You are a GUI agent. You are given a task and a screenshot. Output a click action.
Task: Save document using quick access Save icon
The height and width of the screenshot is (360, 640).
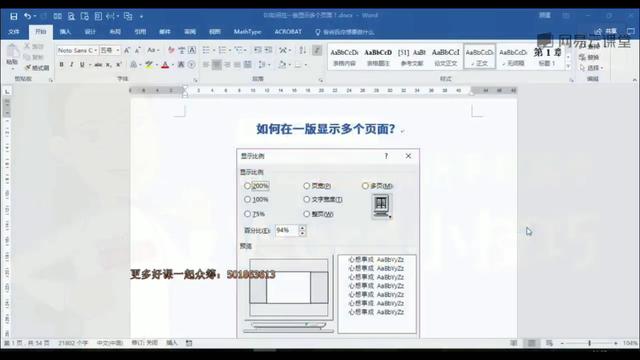point(13,16)
